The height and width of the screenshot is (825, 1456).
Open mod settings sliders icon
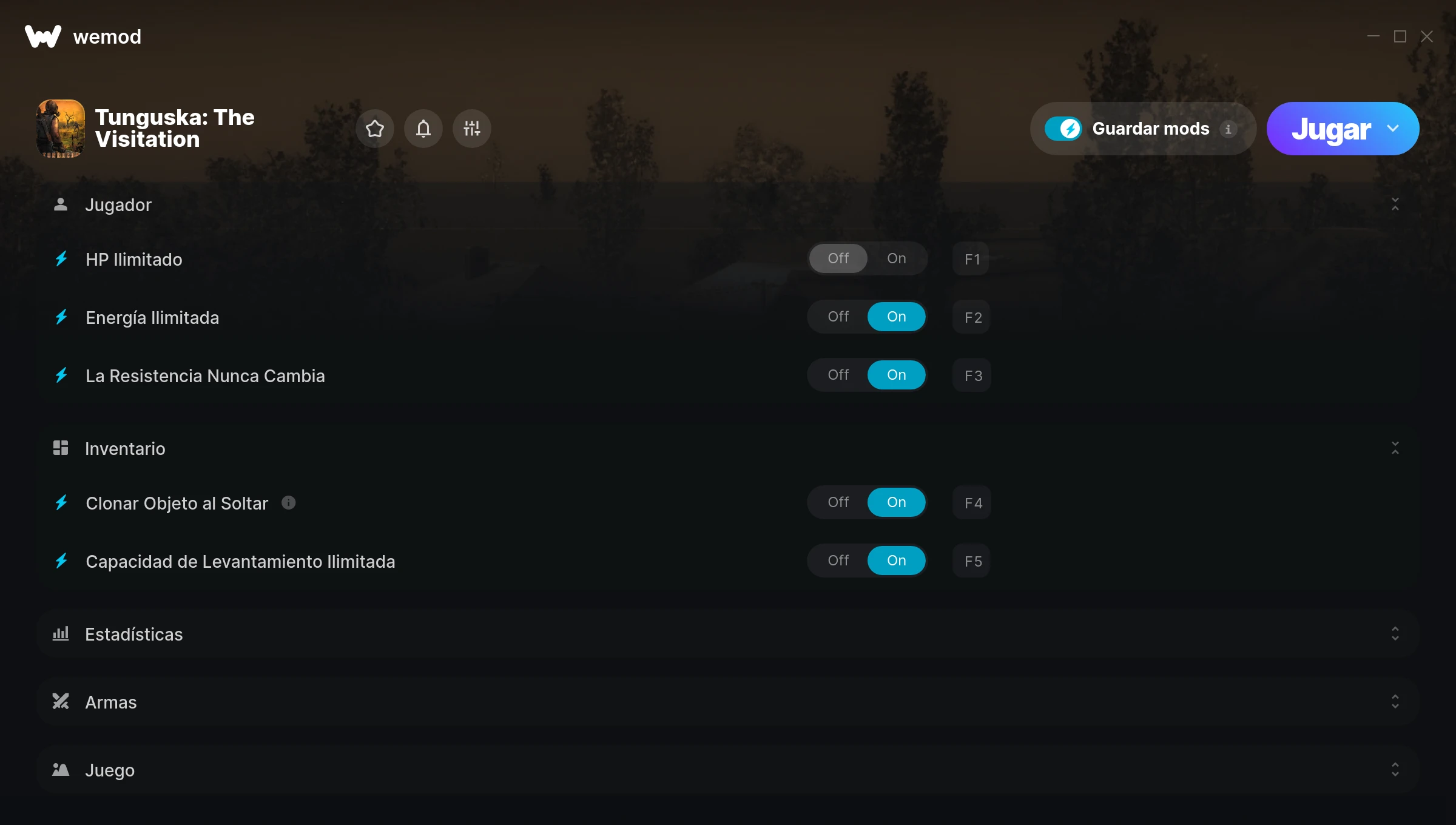coord(471,129)
